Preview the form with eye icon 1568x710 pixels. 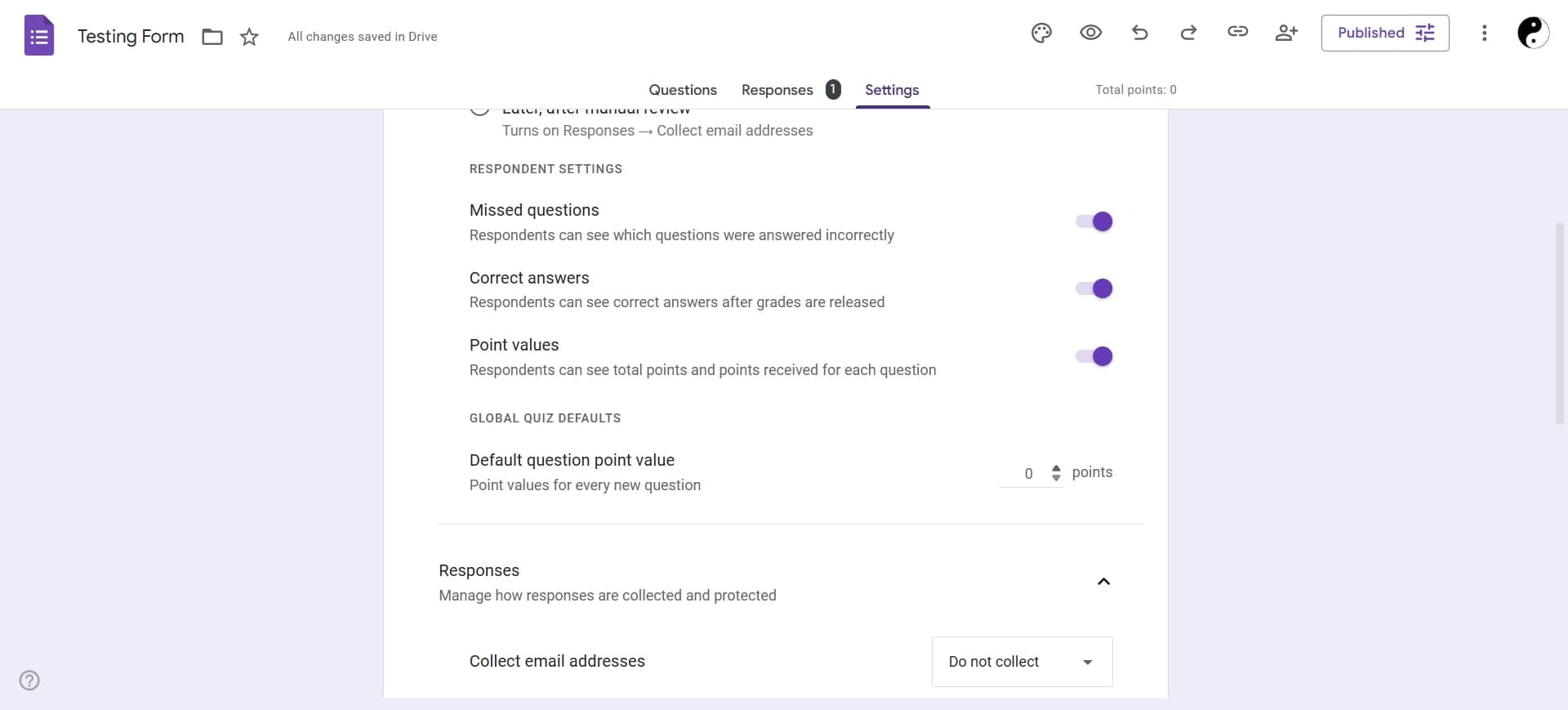click(x=1090, y=33)
